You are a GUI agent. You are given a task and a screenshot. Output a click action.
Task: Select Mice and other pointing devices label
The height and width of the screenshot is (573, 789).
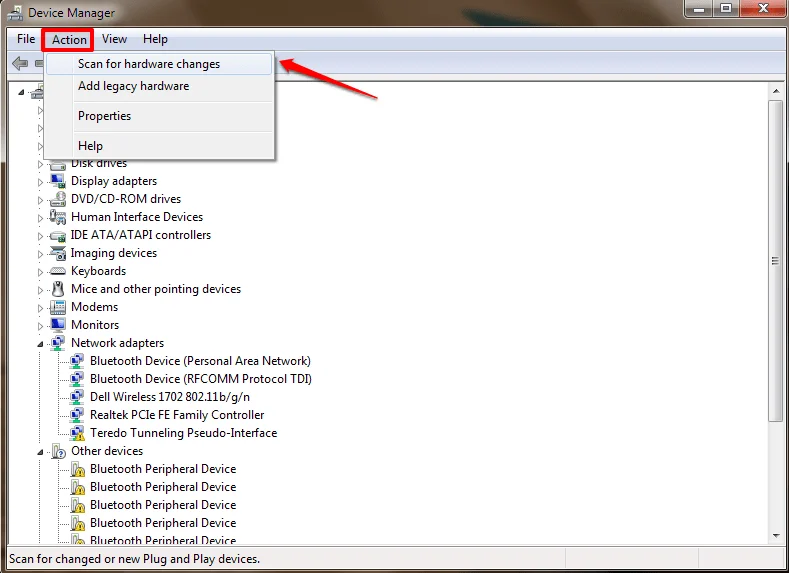click(x=156, y=289)
